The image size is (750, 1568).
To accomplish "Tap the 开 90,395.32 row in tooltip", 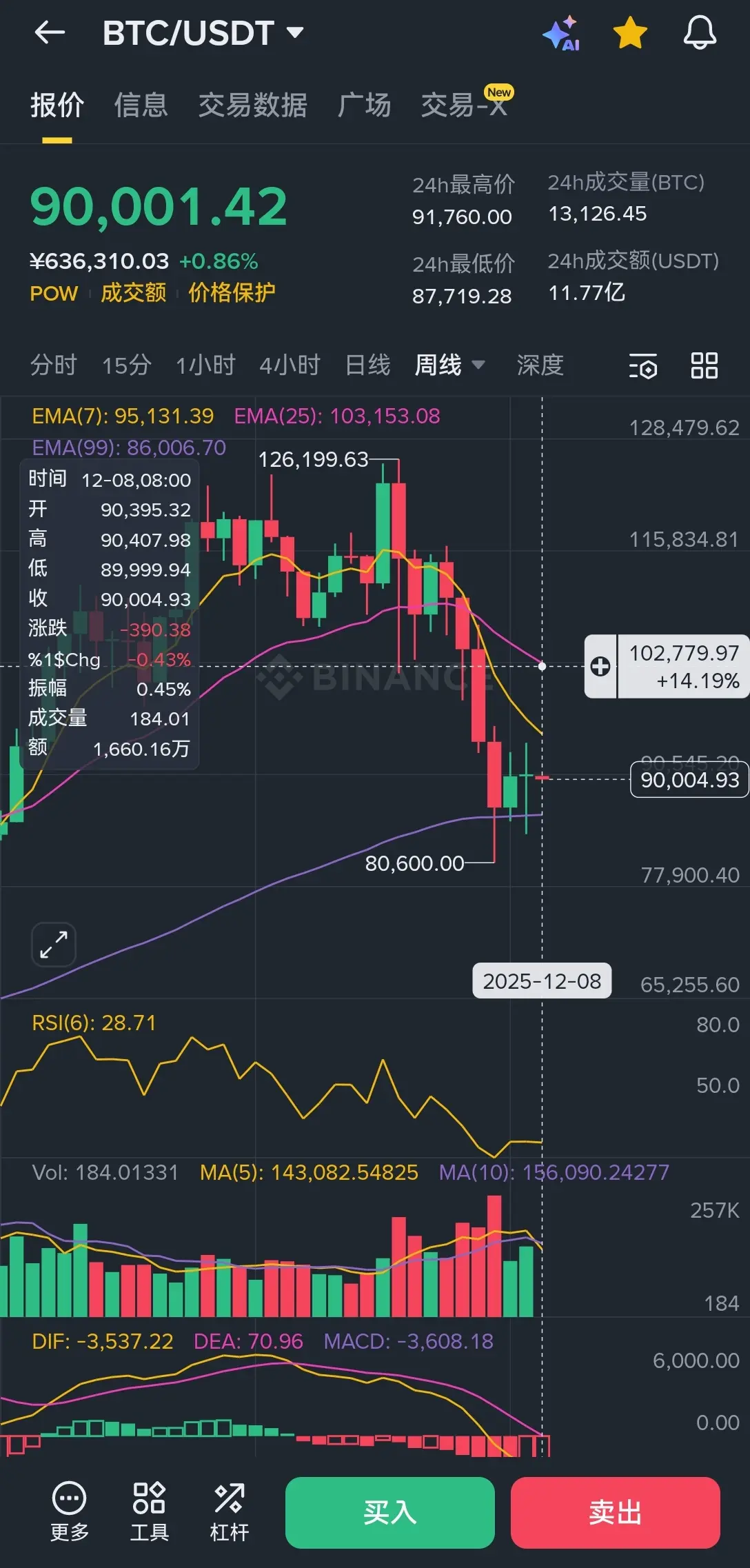I will 110,510.
